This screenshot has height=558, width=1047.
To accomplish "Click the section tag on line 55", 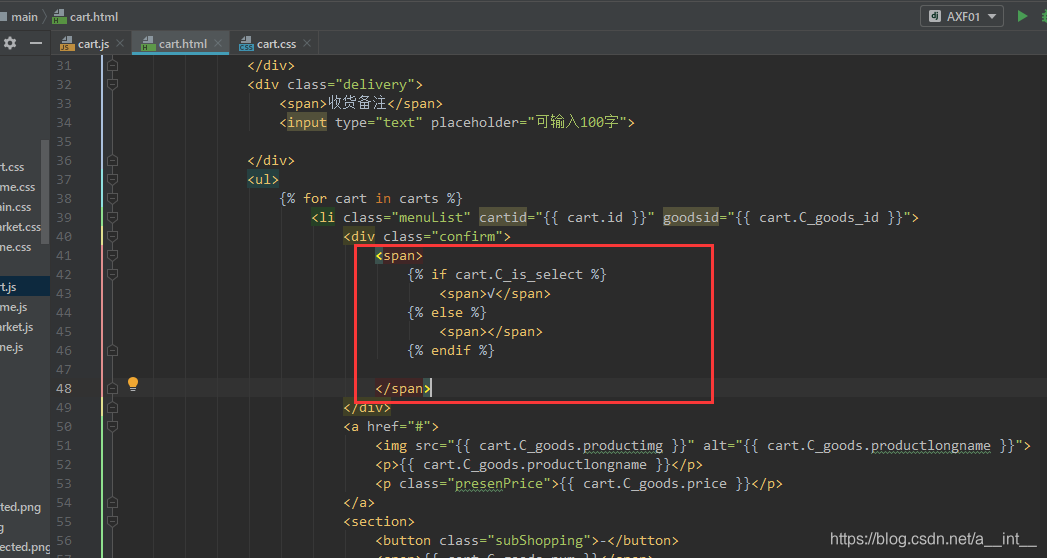I will point(379,521).
